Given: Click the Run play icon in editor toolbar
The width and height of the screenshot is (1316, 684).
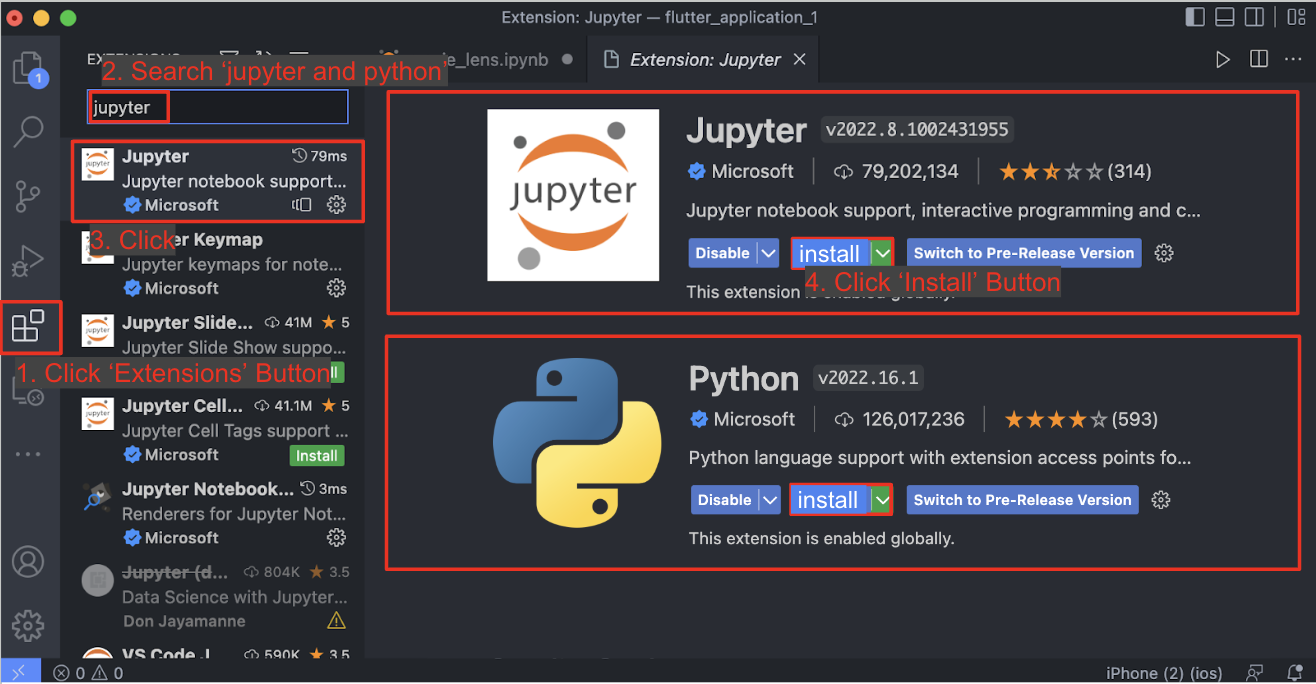Looking at the screenshot, I should [1223, 59].
